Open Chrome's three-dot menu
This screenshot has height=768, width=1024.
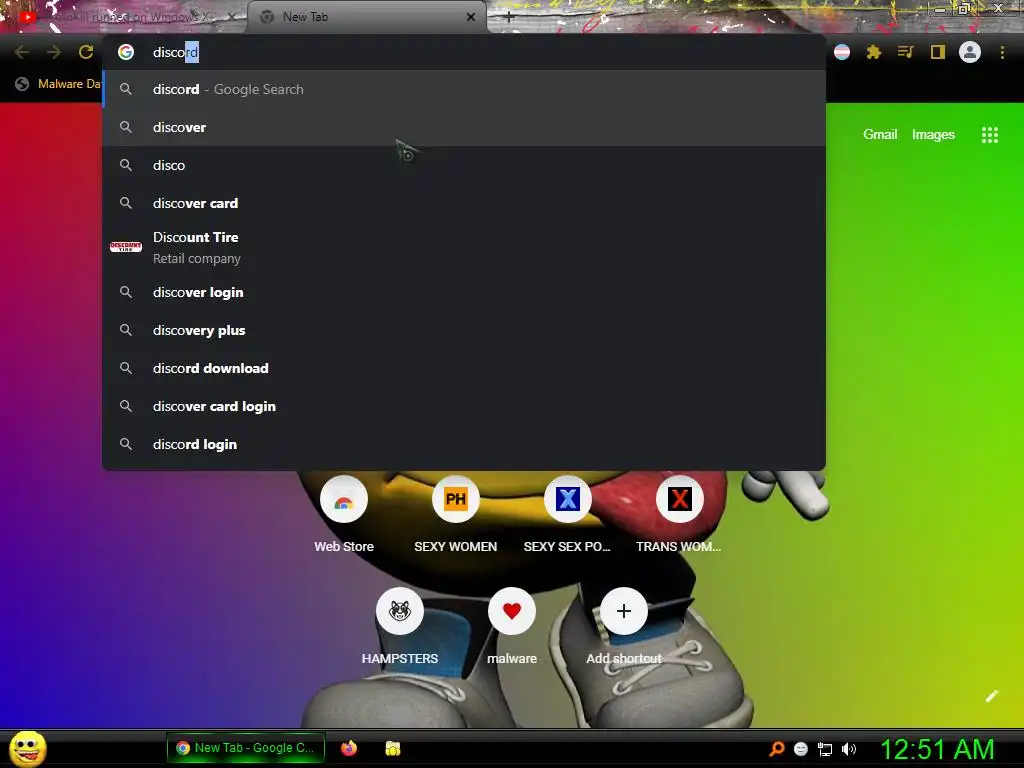(1002, 52)
